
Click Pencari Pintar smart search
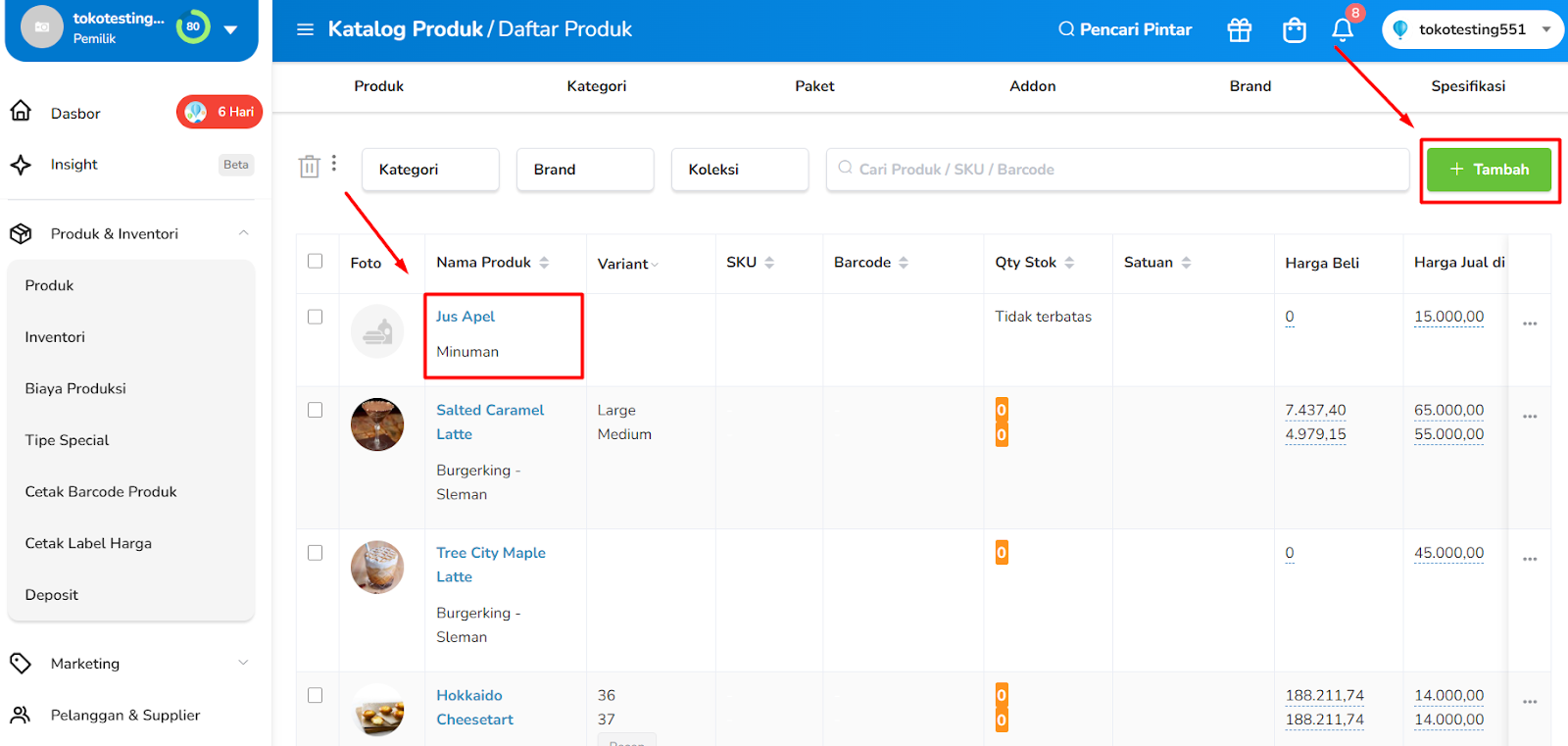coord(1125,29)
